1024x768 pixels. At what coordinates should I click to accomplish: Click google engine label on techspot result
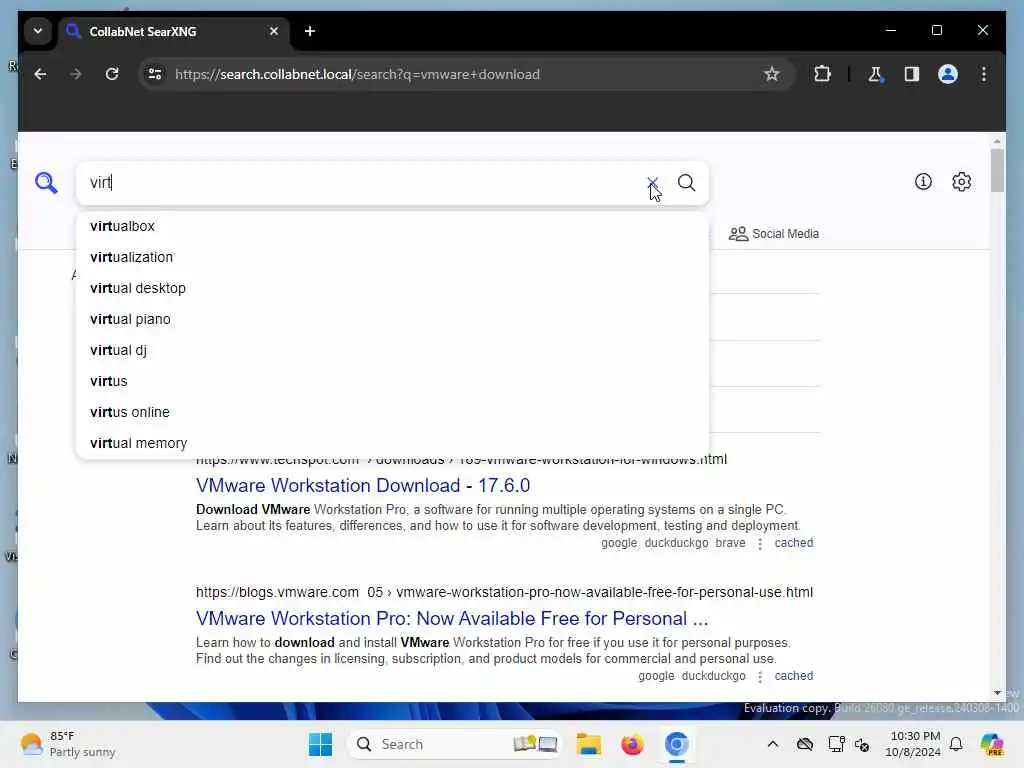tap(618, 543)
